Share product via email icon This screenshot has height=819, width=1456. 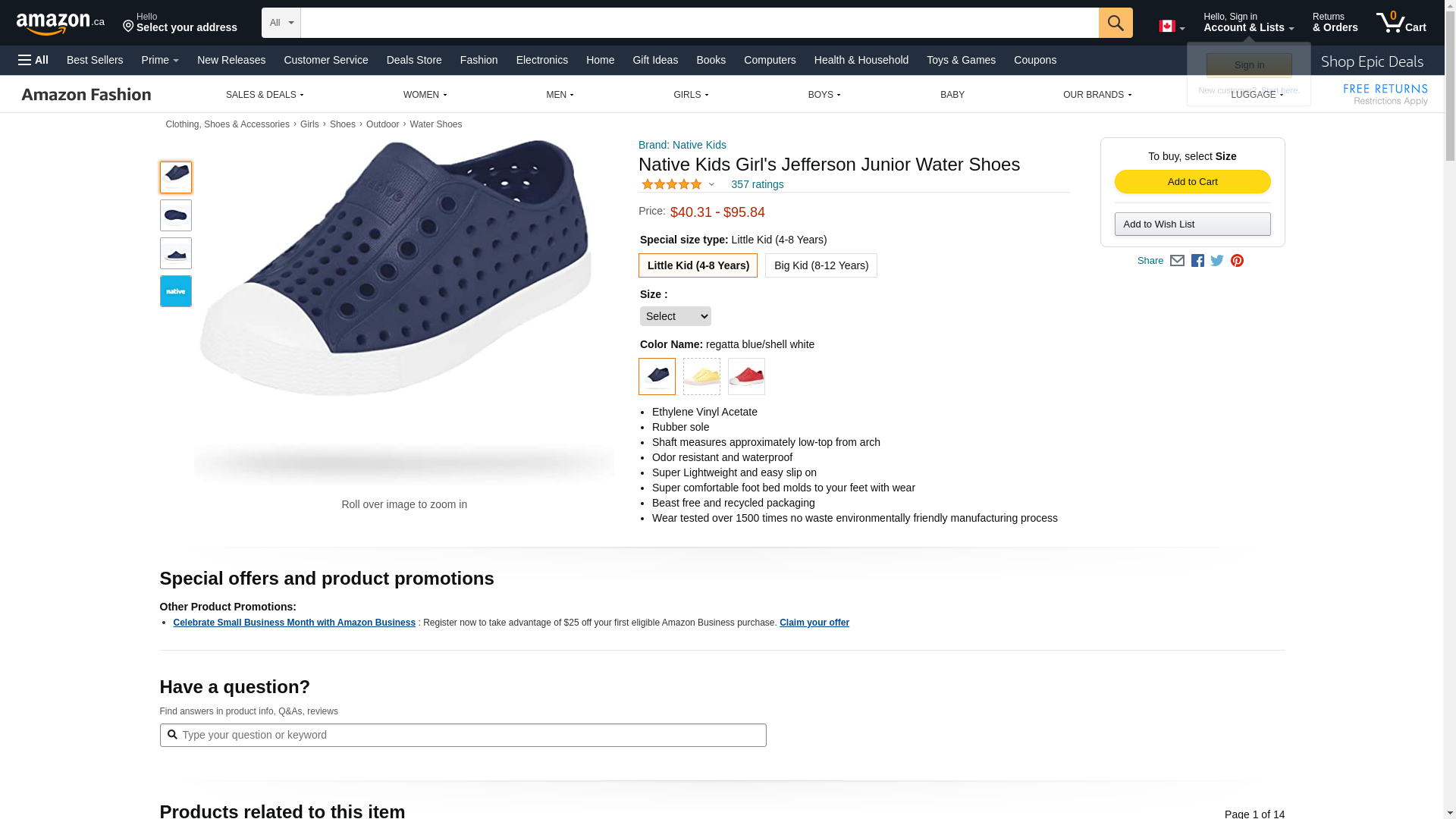(1177, 261)
